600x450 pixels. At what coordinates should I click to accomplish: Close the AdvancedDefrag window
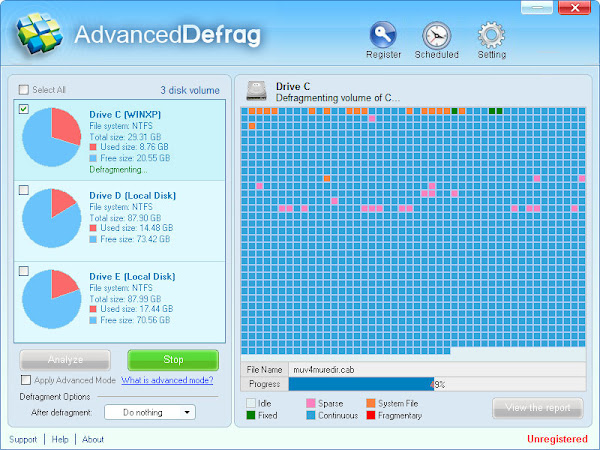(x=574, y=7)
